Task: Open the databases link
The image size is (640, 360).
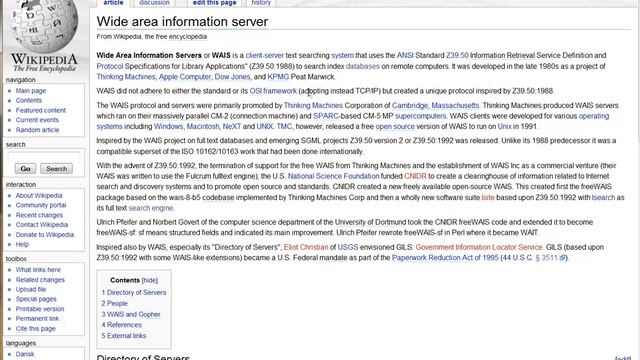Action: pos(362,66)
